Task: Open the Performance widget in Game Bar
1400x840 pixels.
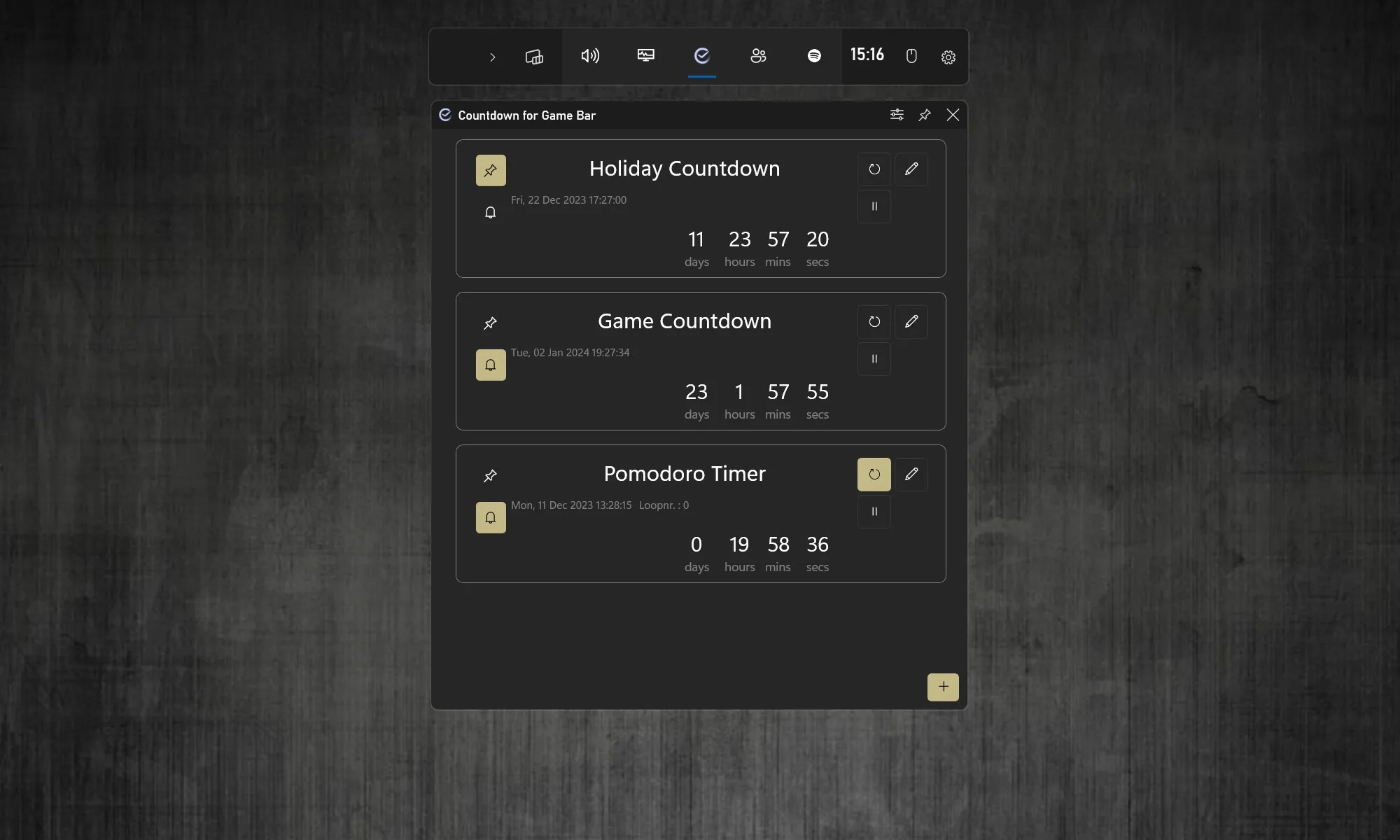Action: (x=646, y=55)
